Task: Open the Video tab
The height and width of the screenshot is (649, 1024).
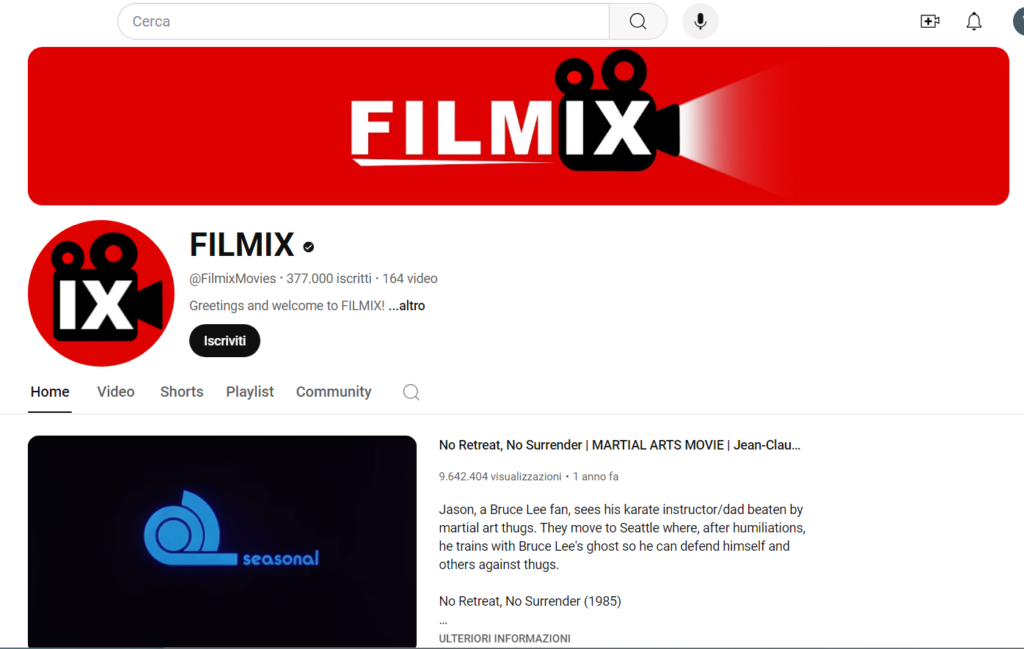Action: pyautogui.click(x=116, y=392)
